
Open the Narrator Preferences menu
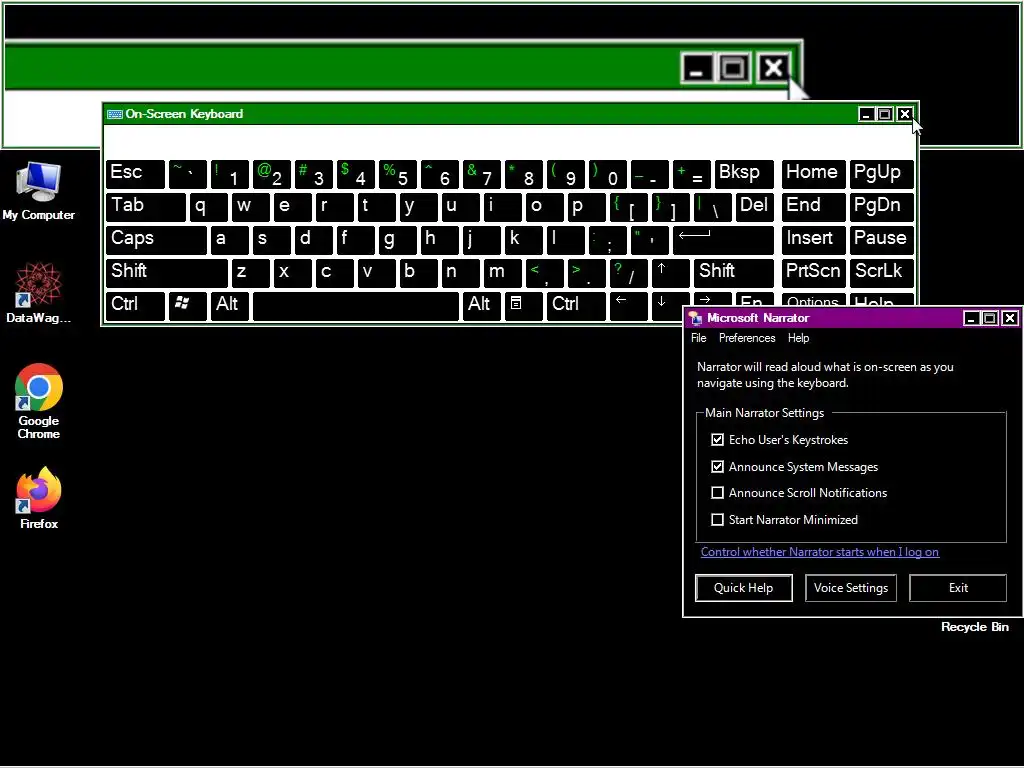tap(746, 338)
